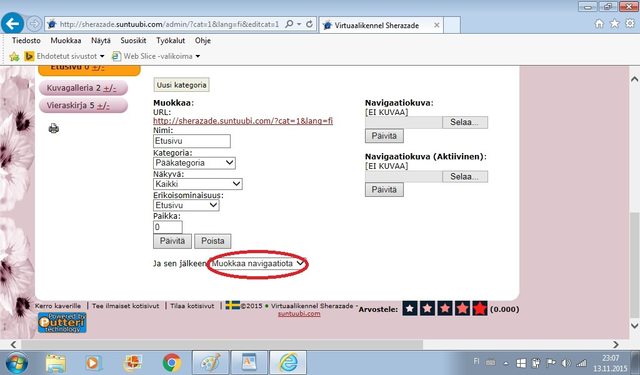Open the Kuvagalleria navigation item
This screenshot has height=375, width=640.
pos(83,88)
